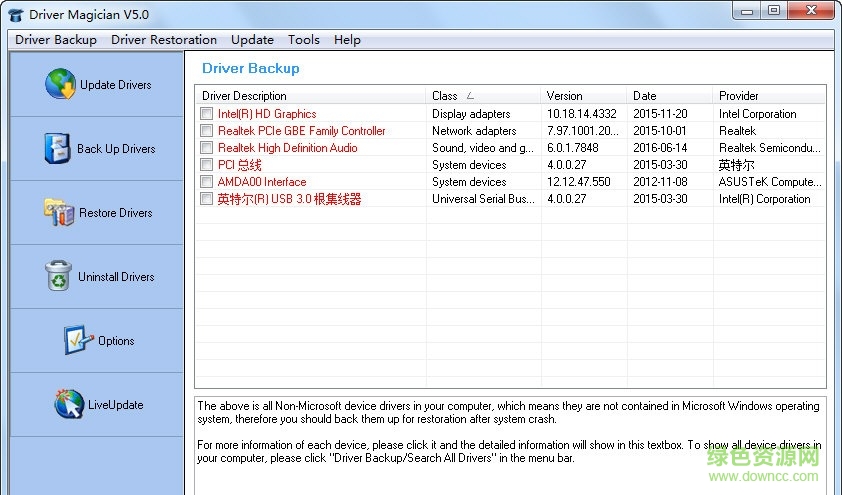Click the Sound, video and g... class cell
This screenshot has height=495, width=842.
click(x=483, y=148)
